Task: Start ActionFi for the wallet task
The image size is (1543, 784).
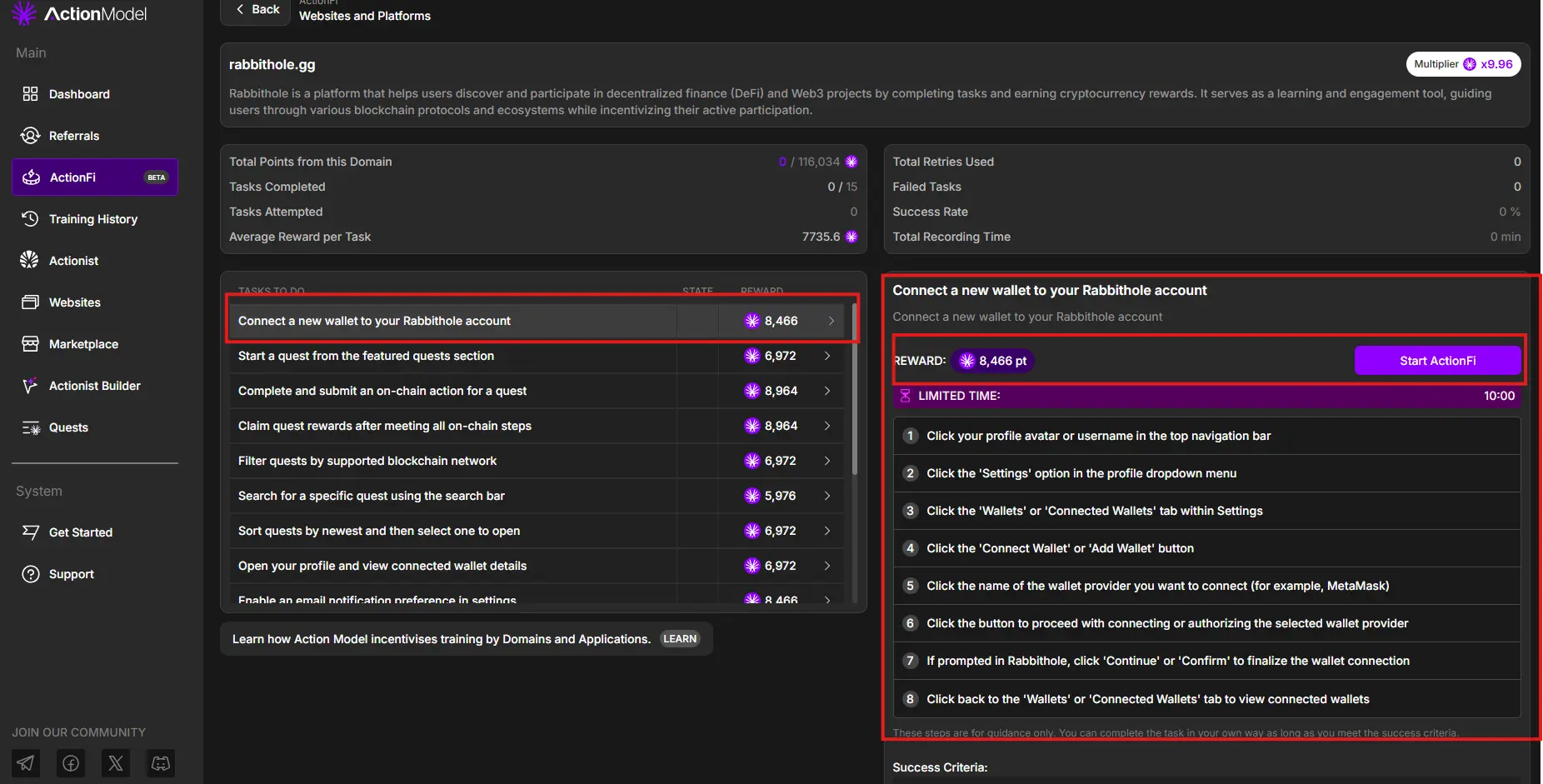Action: [1437, 361]
